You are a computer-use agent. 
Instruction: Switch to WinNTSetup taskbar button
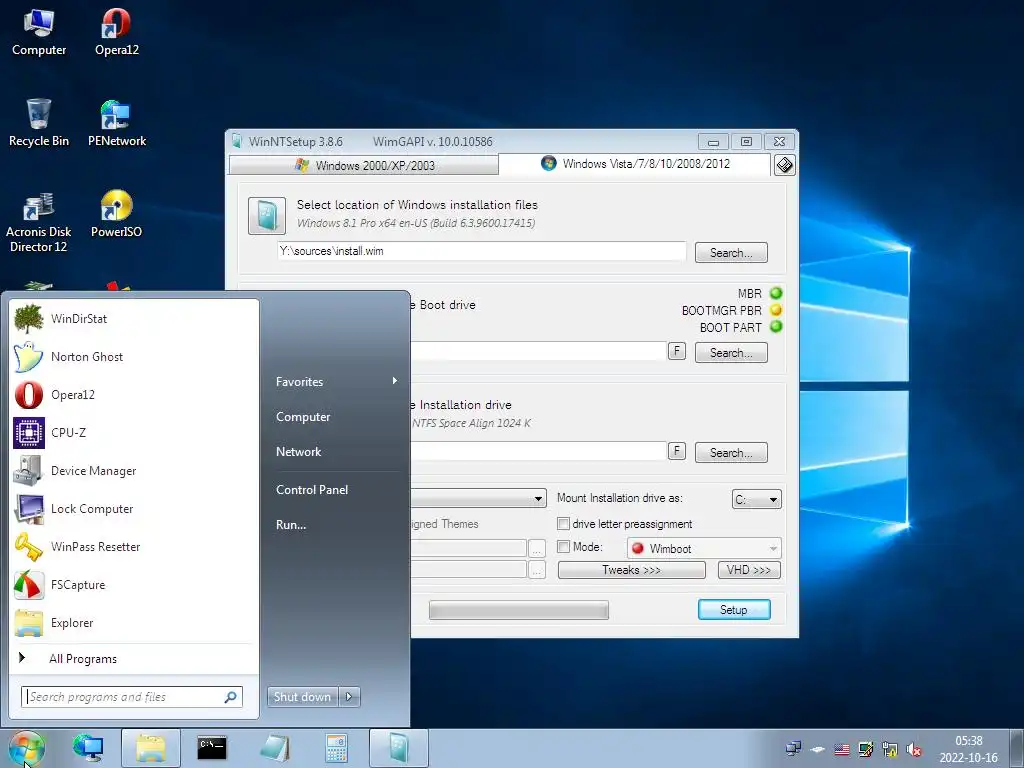[399, 748]
